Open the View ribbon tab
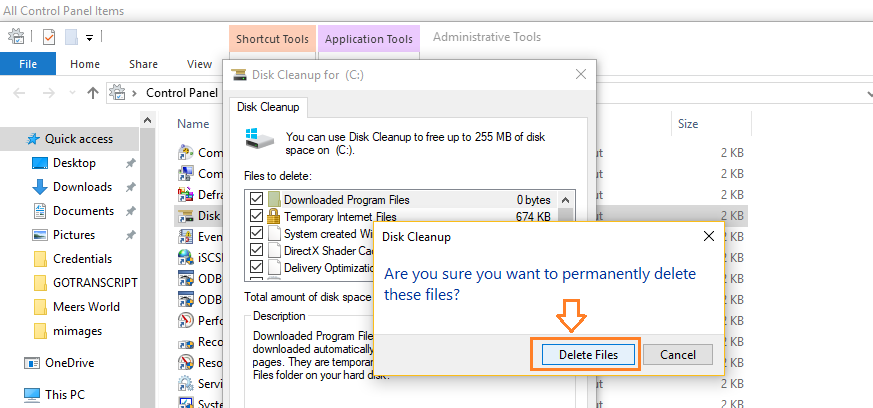 coord(199,64)
